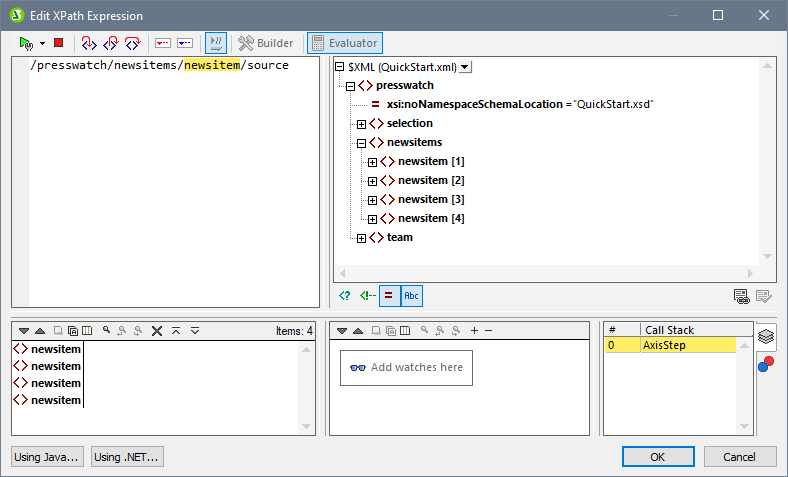Click the Step Out icon
The height and width of the screenshot is (477, 788).
point(133,43)
